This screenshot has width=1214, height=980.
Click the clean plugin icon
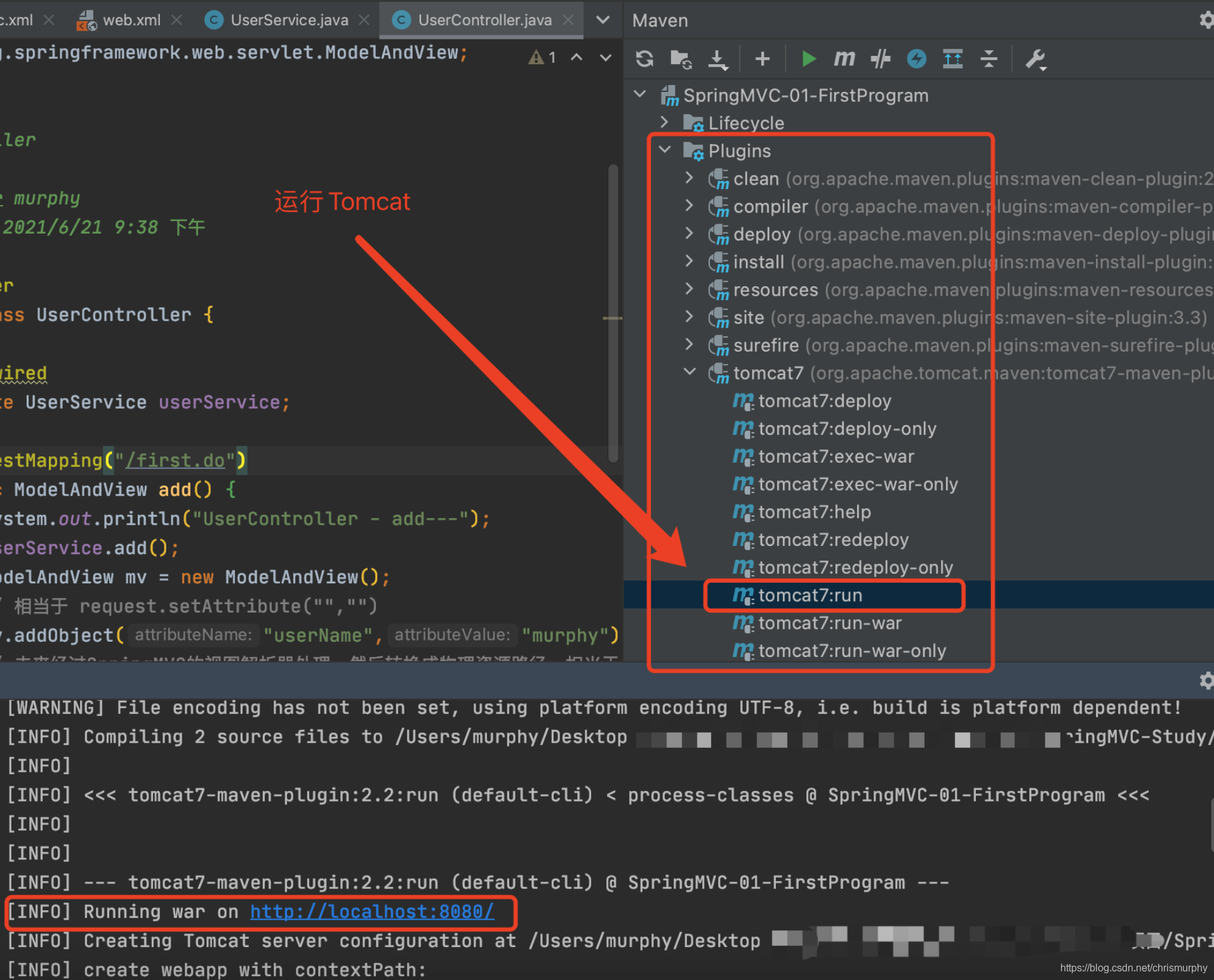tap(719, 179)
